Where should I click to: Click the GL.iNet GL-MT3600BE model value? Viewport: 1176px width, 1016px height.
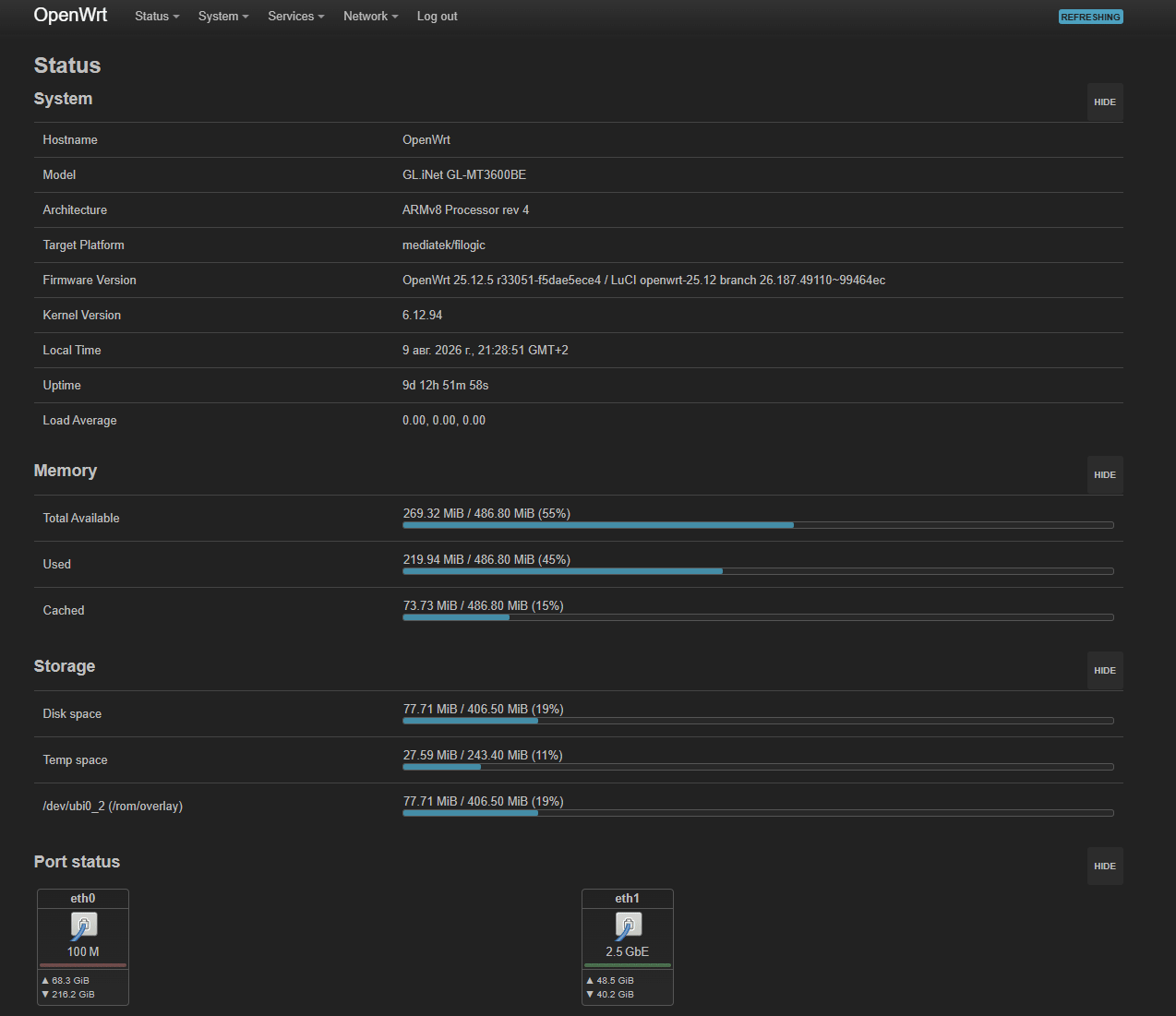click(464, 175)
